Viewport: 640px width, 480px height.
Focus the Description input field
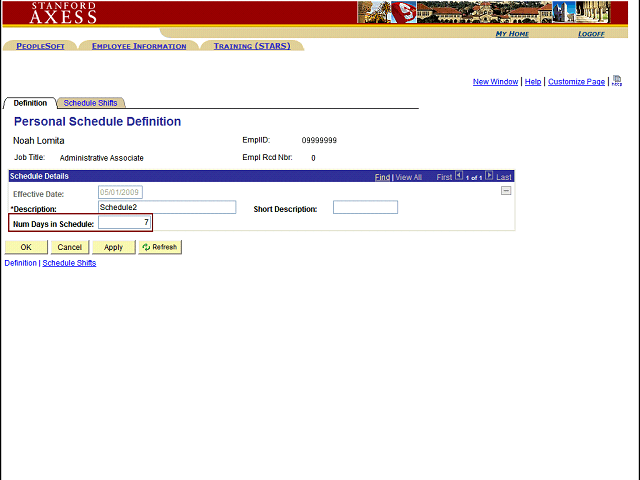point(167,207)
